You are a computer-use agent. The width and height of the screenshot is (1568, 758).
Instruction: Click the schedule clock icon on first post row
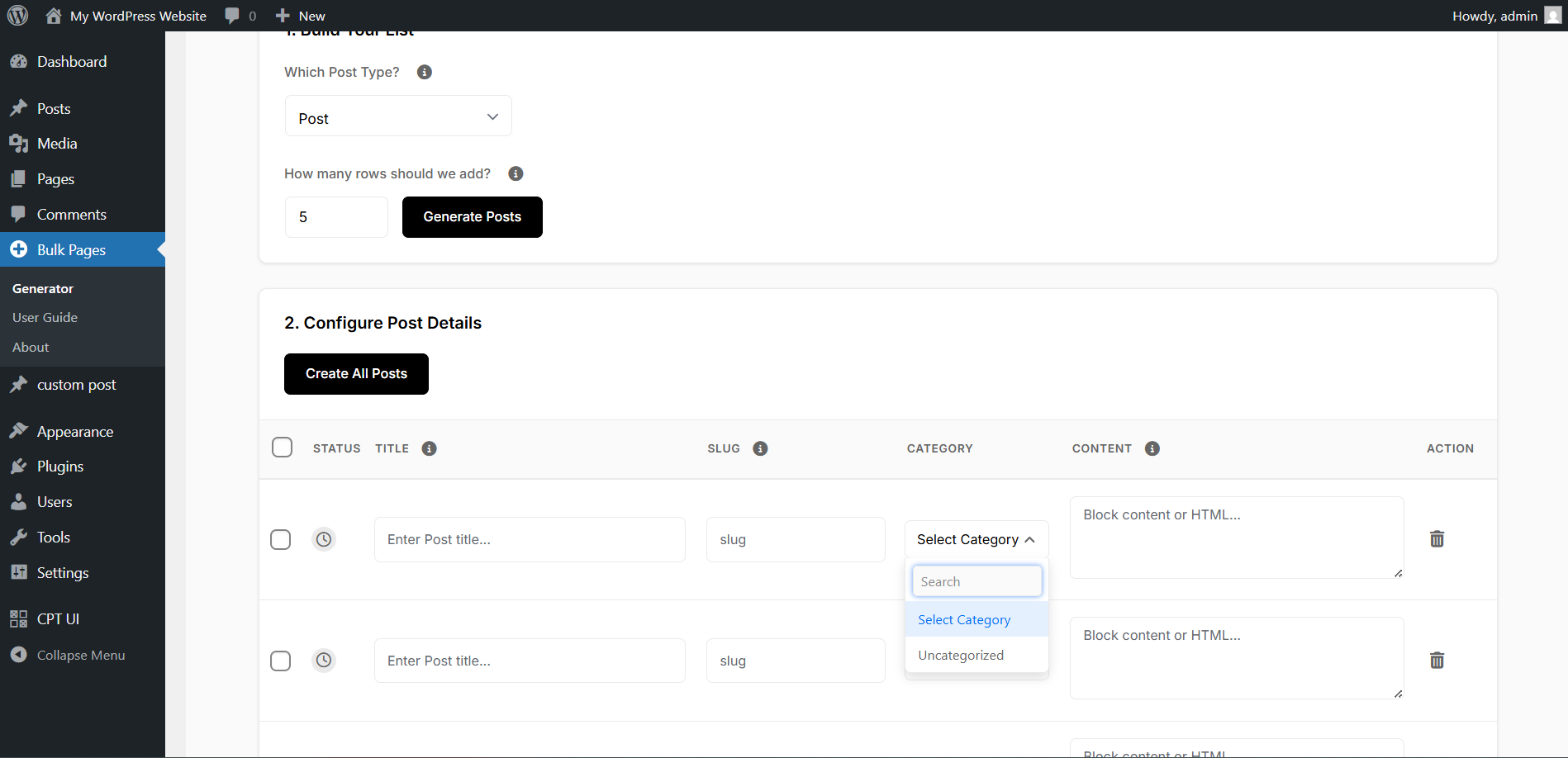point(323,539)
